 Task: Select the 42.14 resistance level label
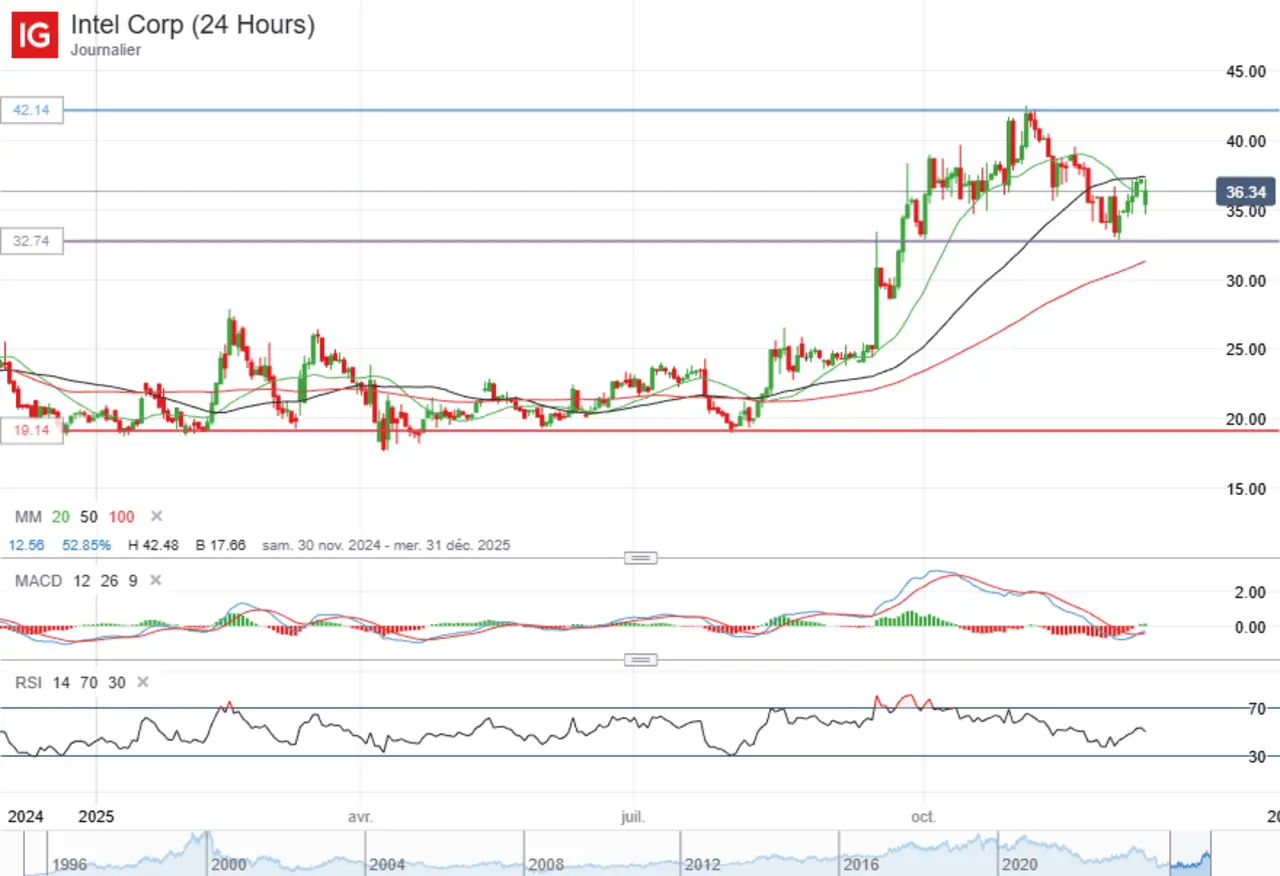coord(32,111)
